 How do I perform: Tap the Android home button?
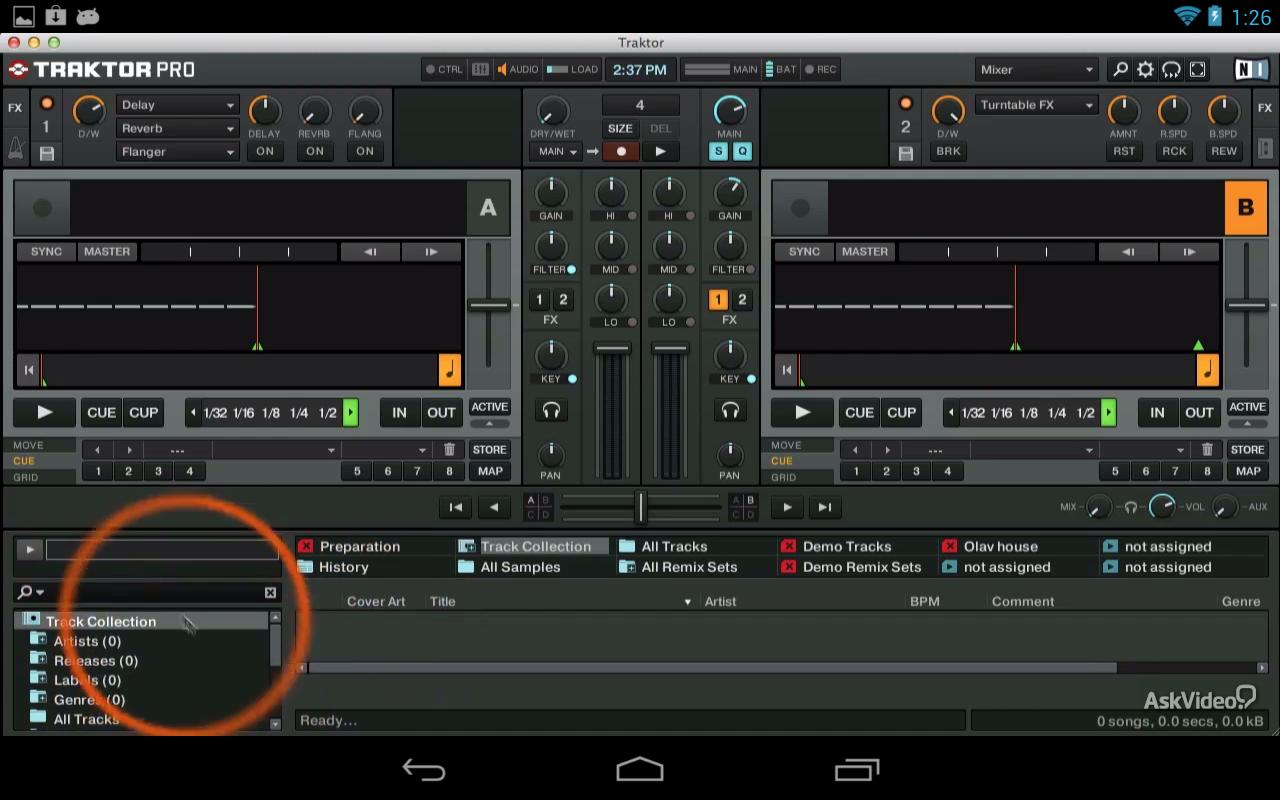(640, 769)
